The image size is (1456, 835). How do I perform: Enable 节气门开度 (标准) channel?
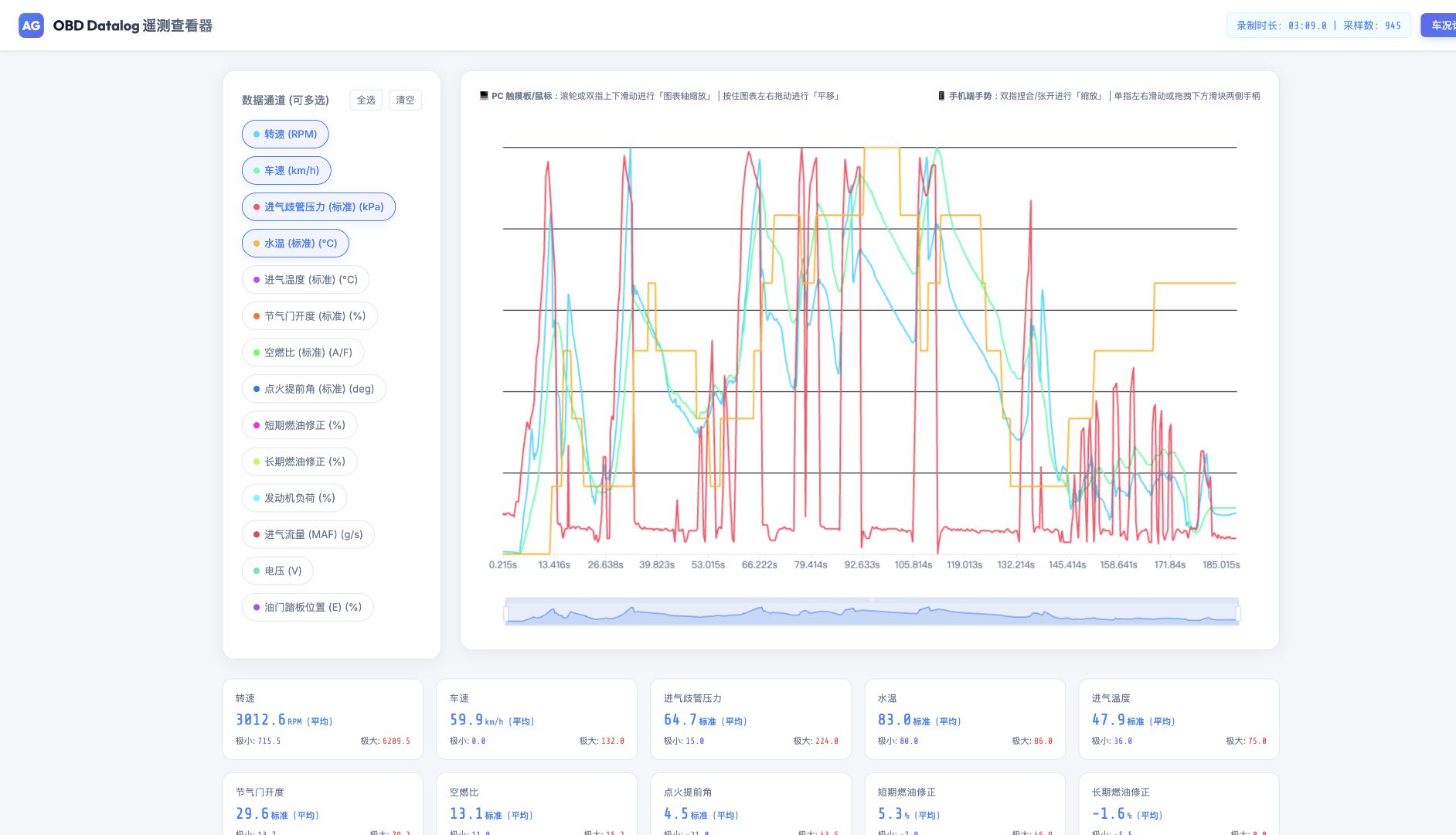[310, 316]
